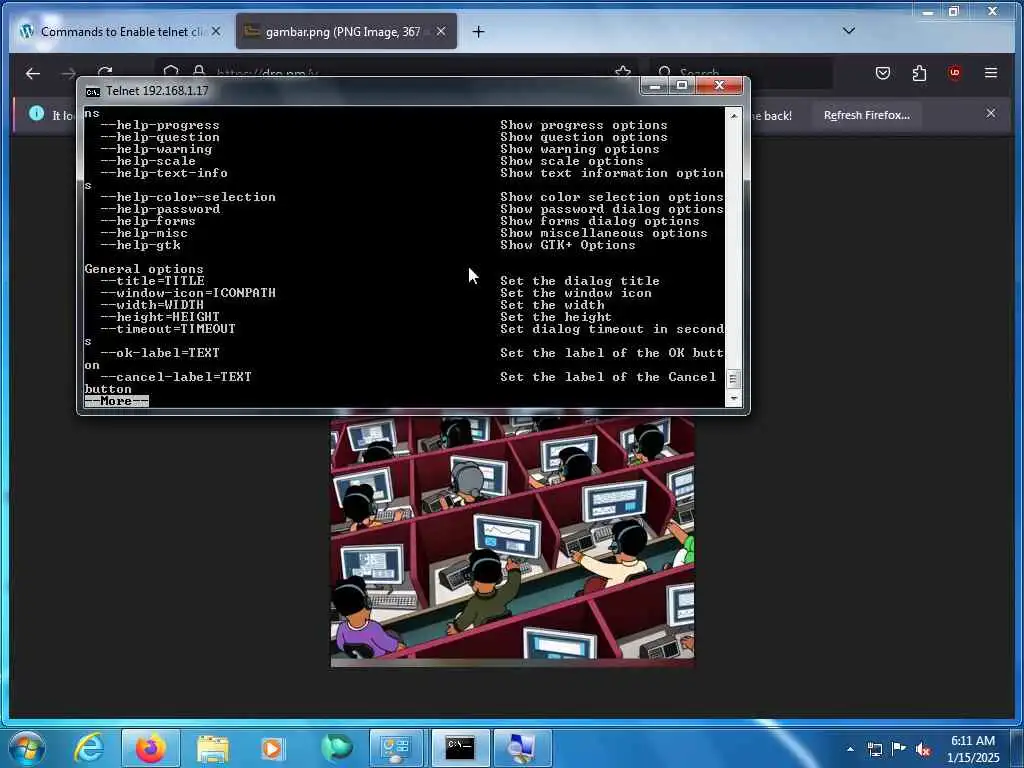Open the Telnet window system menu icon
Image resolution: width=1024 pixels, height=768 pixels.
pos(93,91)
